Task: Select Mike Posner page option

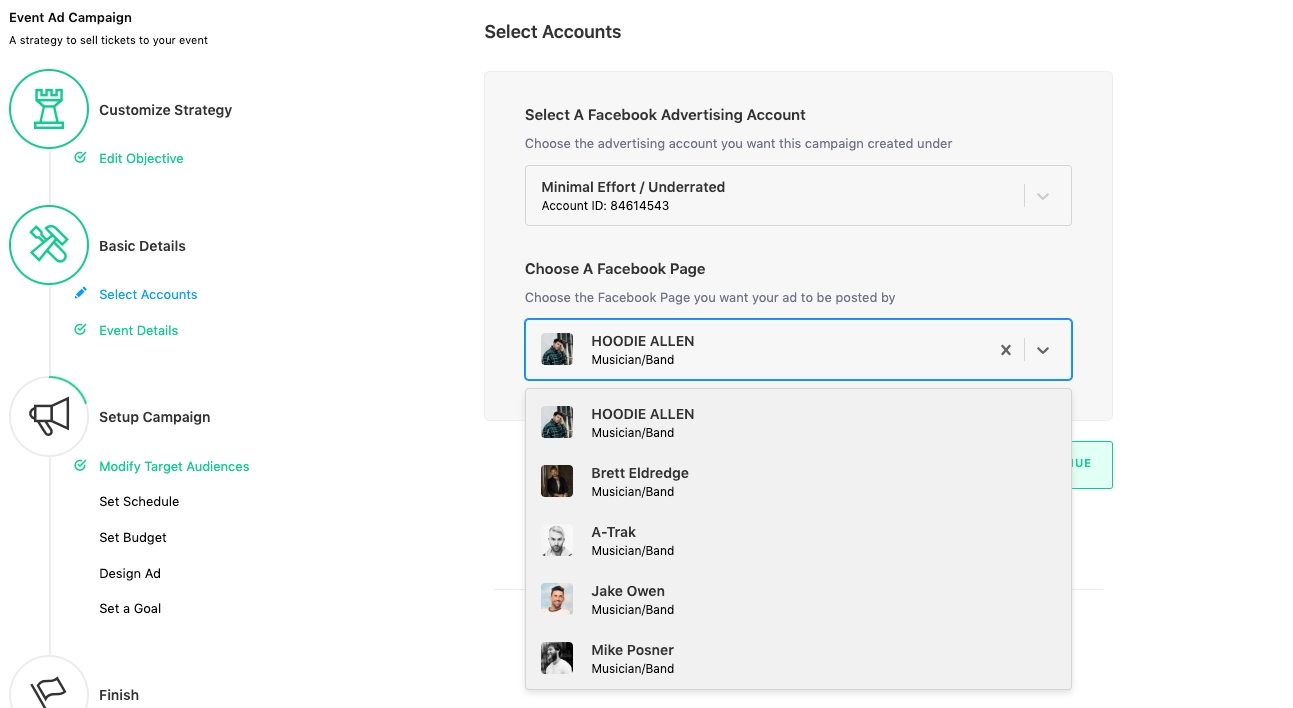Action: 798,658
